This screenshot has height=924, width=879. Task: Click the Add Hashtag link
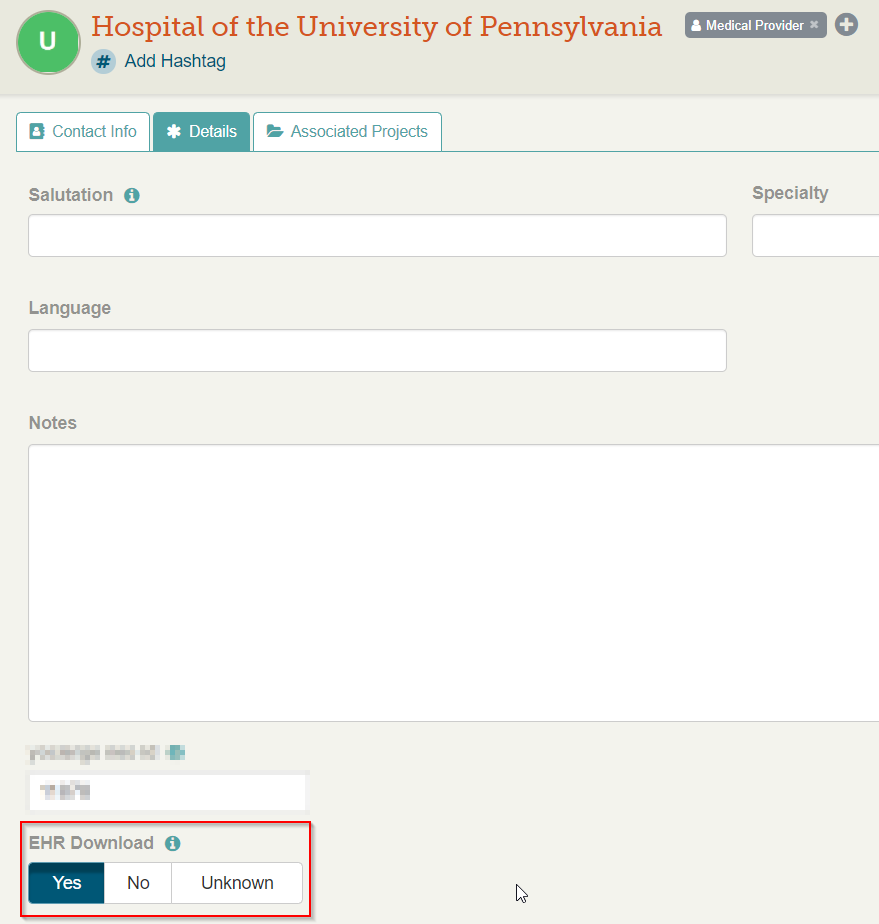[x=175, y=61]
